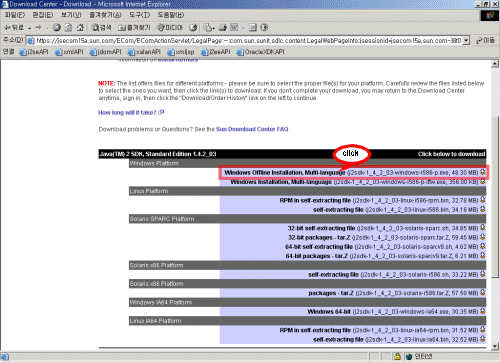
Task: Open the 도움말(H) Help menu
Action: (171, 15)
